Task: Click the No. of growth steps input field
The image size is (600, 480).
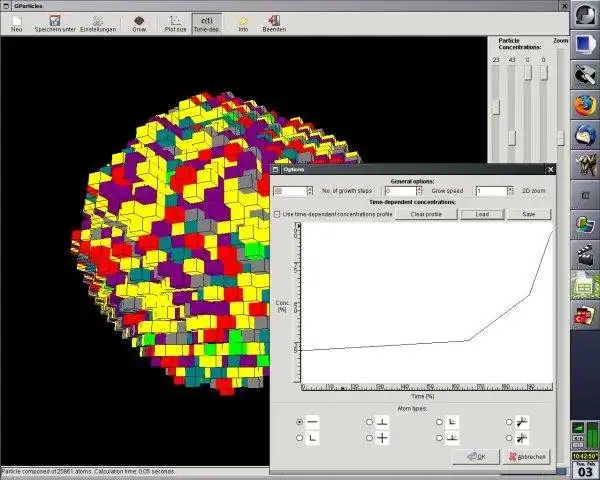Action: coord(290,191)
